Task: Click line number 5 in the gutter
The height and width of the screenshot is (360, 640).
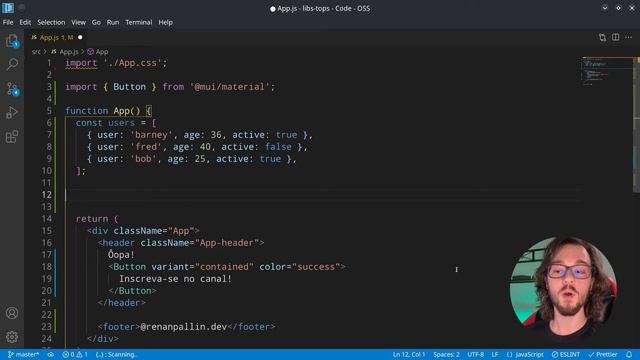Action: (x=49, y=111)
